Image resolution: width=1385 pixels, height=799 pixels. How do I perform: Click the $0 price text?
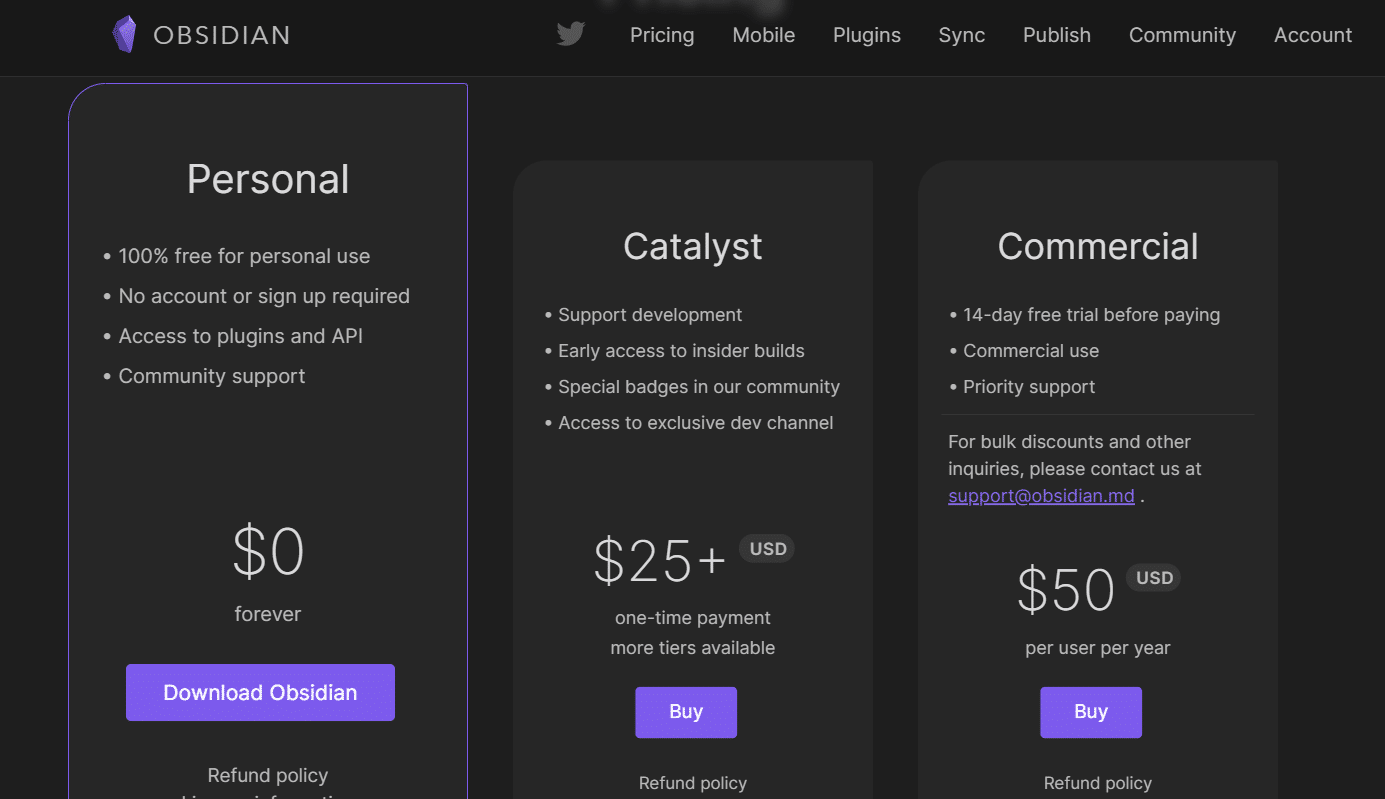268,551
